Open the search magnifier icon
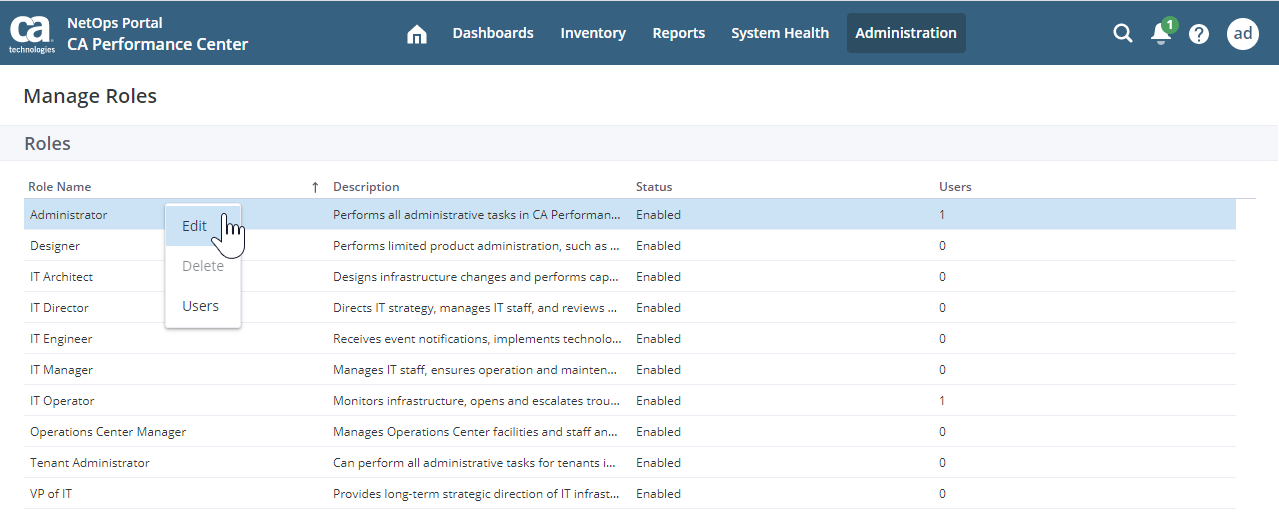The height and width of the screenshot is (514, 1279). [1123, 33]
